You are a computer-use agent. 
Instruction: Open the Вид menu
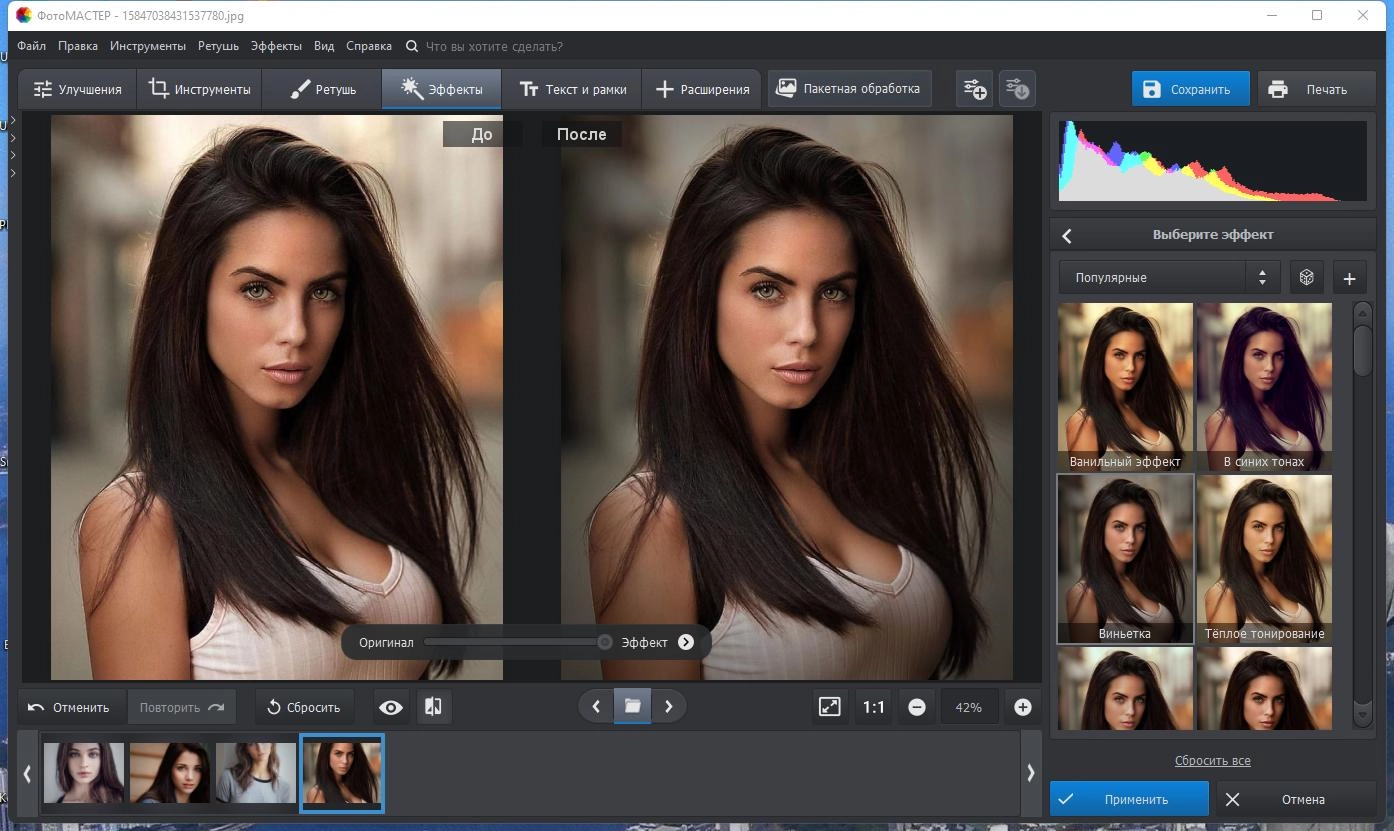(324, 46)
